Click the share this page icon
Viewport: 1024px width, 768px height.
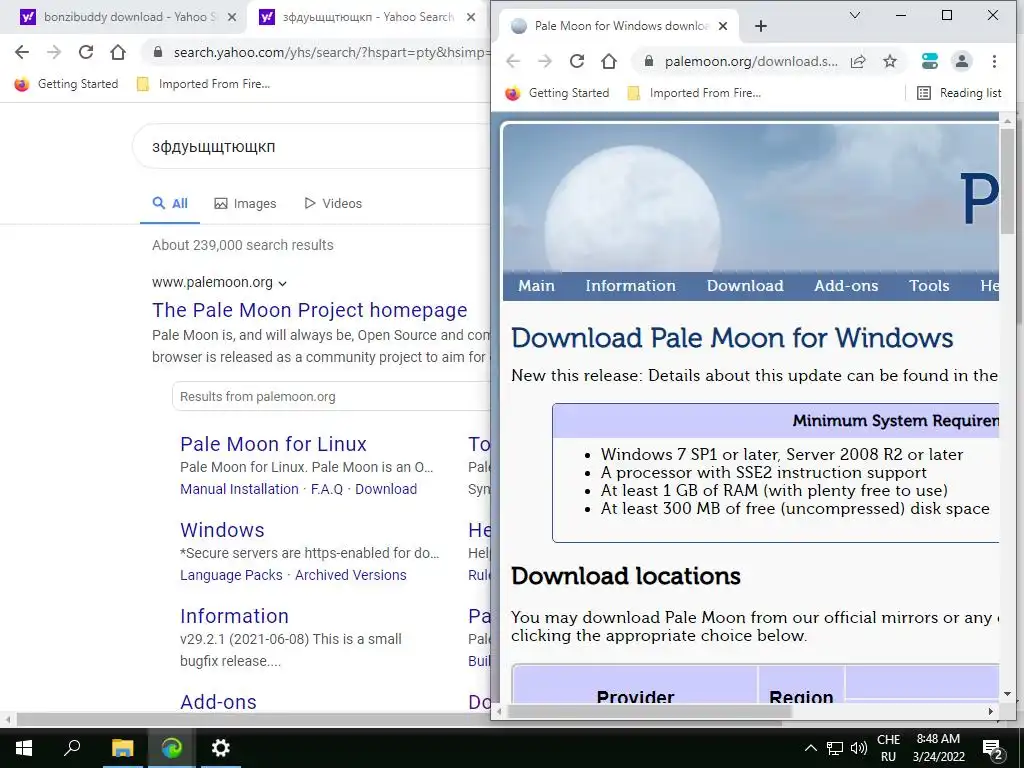(858, 61)
